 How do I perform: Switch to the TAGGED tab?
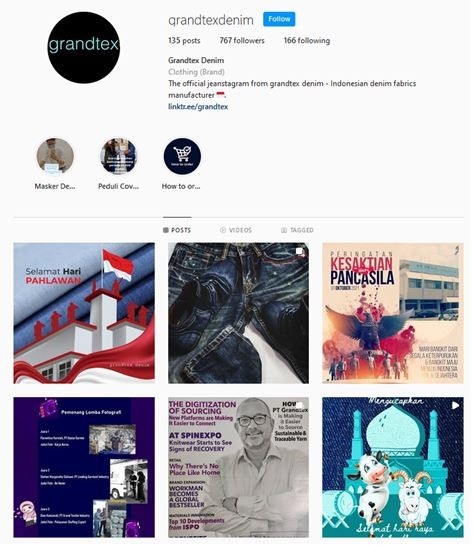(297, 230)
